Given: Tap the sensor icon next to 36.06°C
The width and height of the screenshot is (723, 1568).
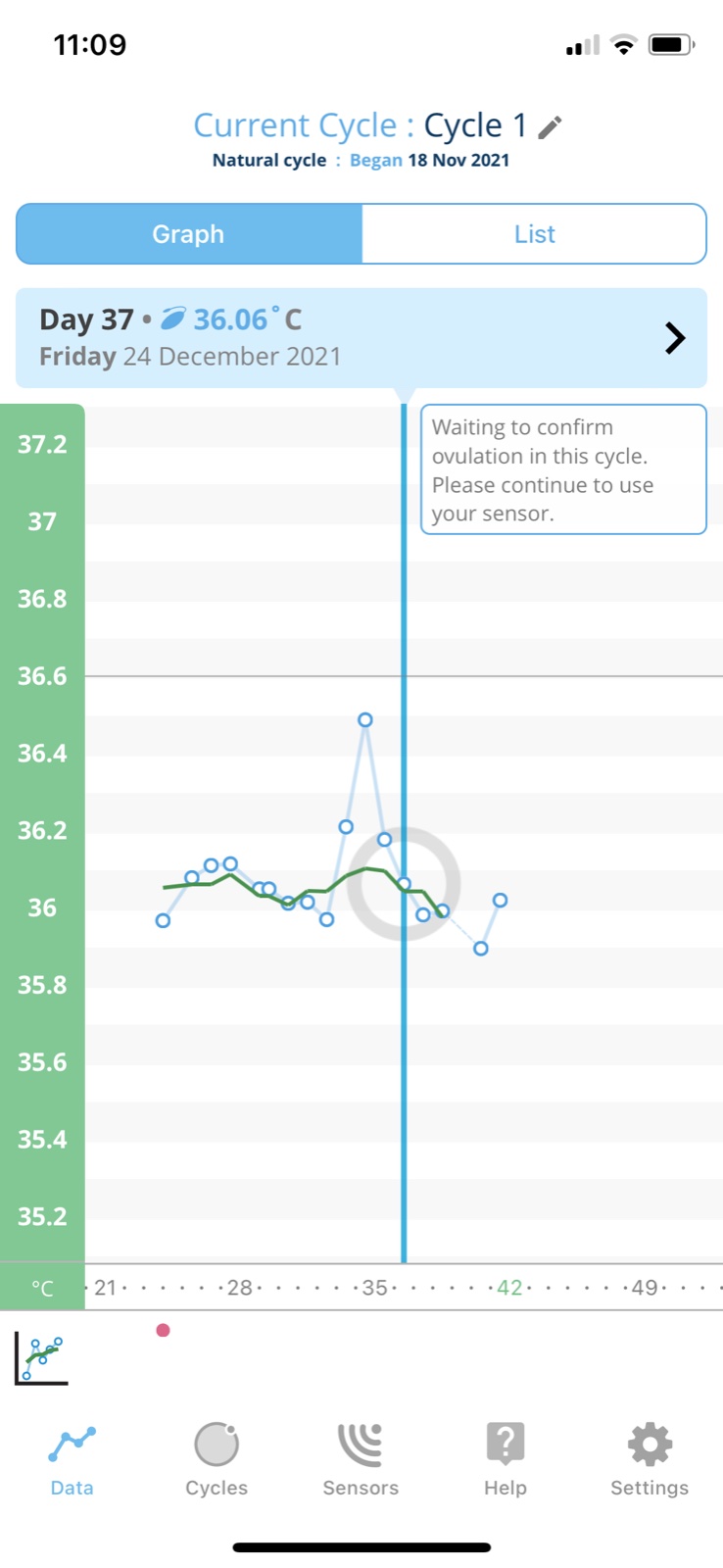Looking at the screenshot, I should pyautogui.click(x=173, y=318).
